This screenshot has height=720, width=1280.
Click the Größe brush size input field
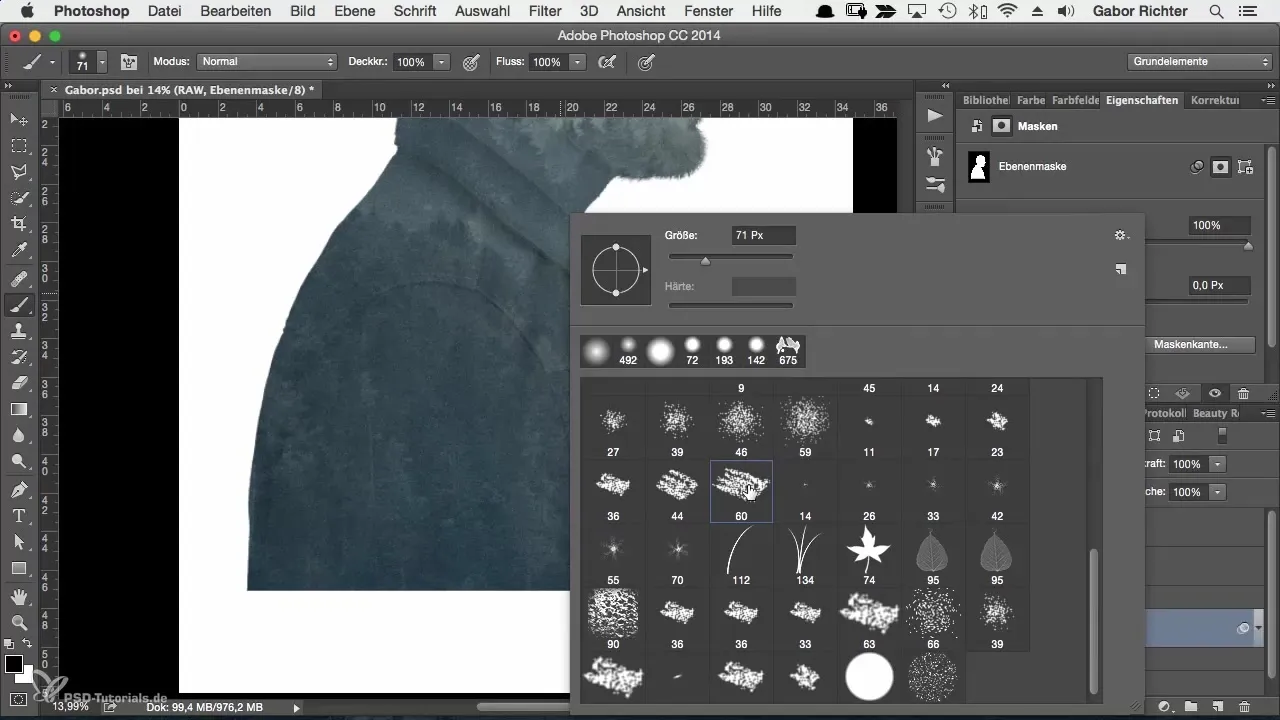[x=764, y=235]
